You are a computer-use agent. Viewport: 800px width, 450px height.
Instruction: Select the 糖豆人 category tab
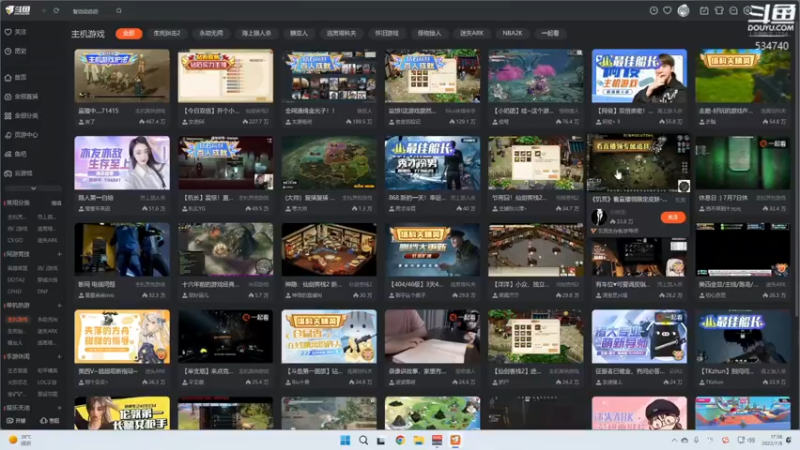[x=299, y=33]
